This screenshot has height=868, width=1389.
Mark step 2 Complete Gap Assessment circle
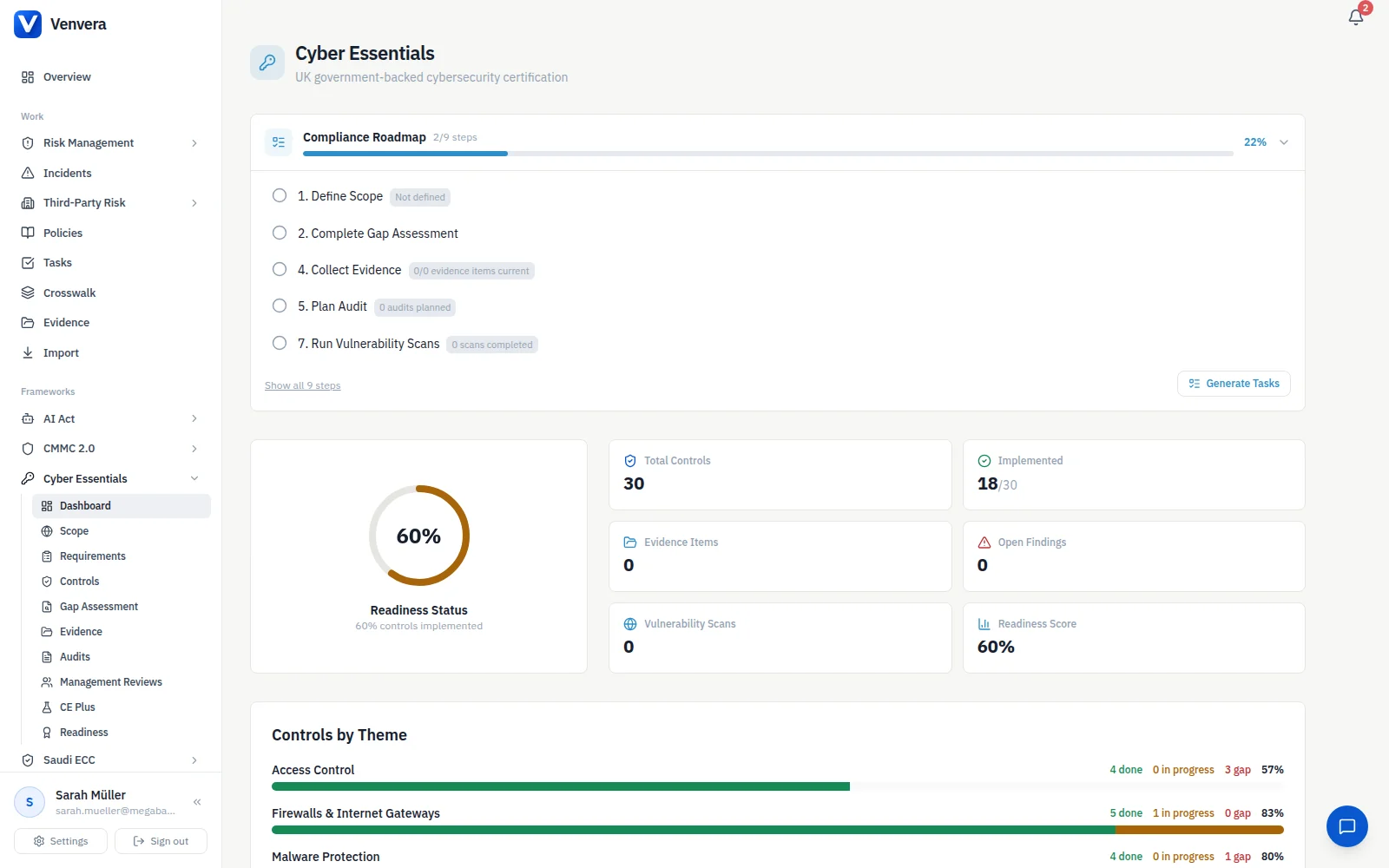[280, 233]
